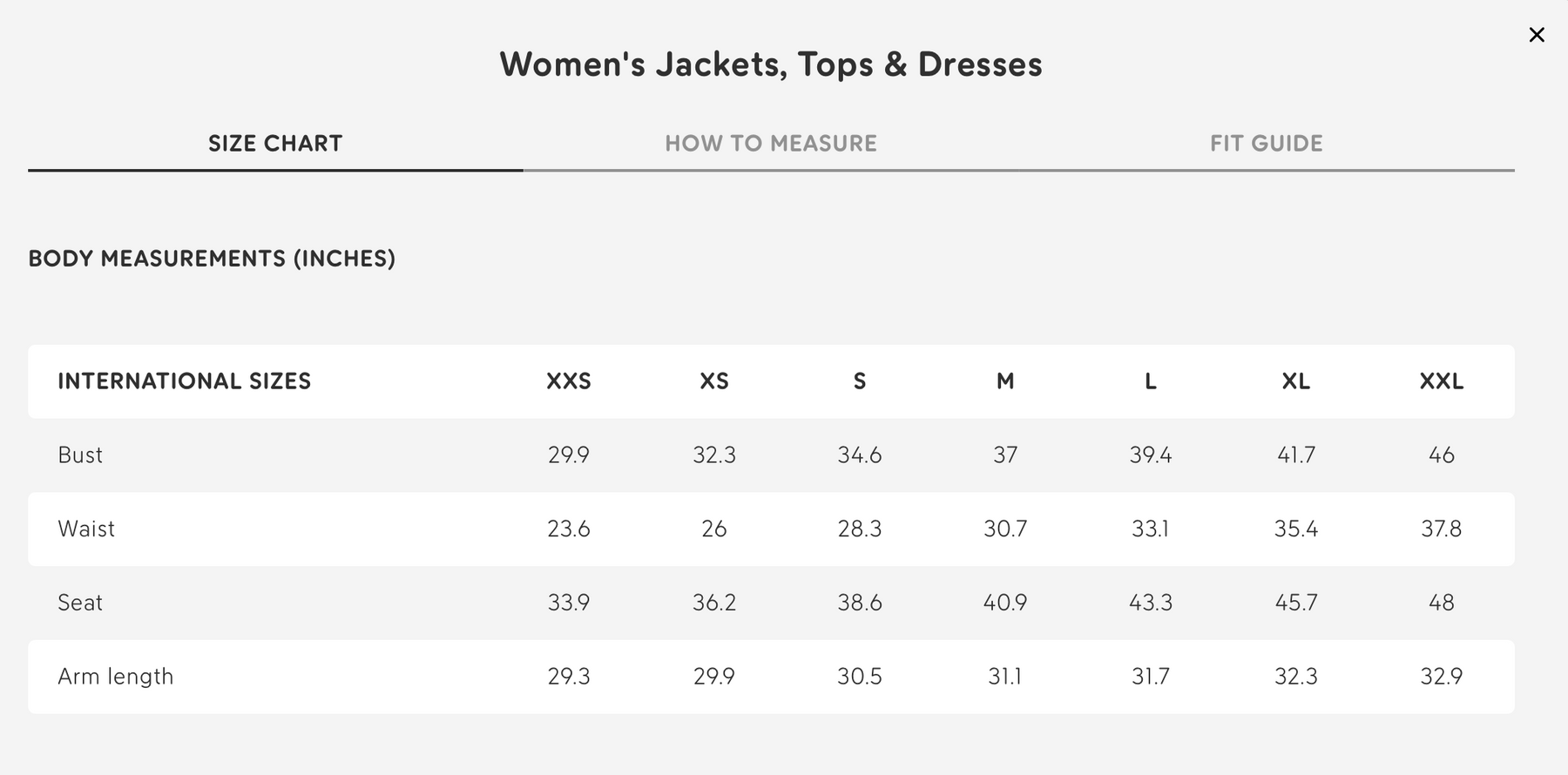Click the Women's Jackets, Tops & Dresses title
Screen dimensions: 1568x775
pyautogui.click(x=771, y=64)
